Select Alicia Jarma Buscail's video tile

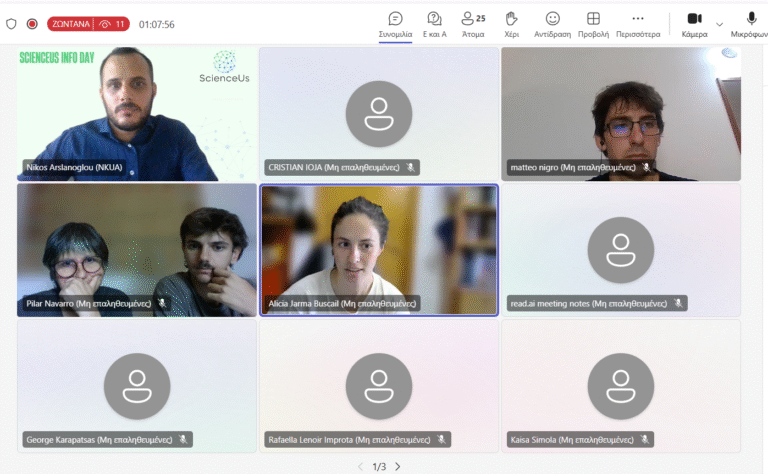[379, 250]
